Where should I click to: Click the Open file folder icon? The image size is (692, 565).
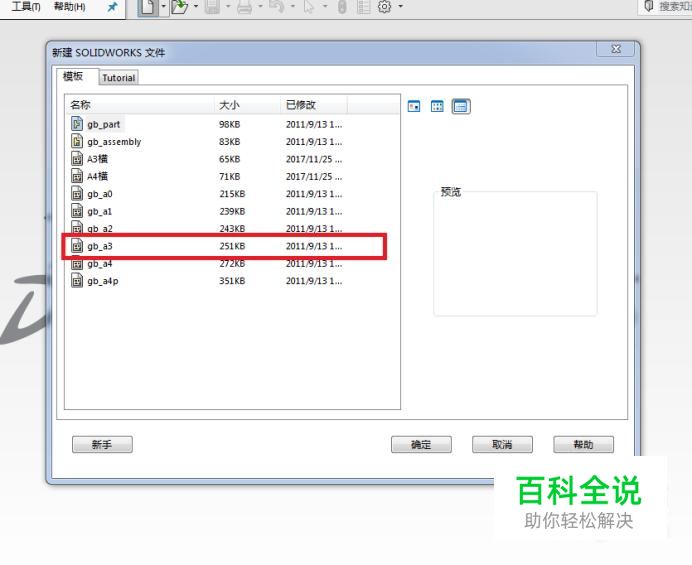(180, 7)
